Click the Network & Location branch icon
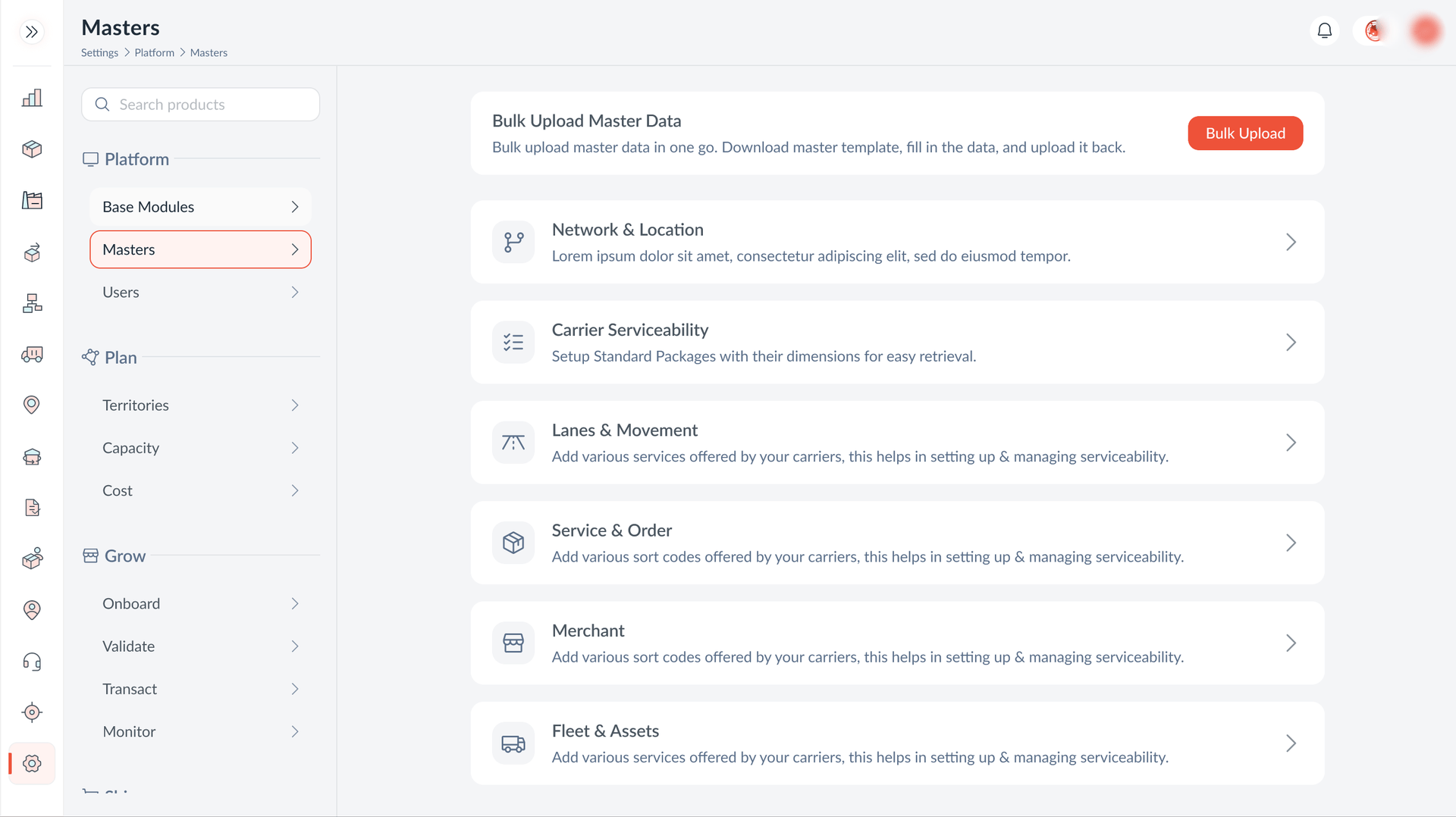 (513, 243)
